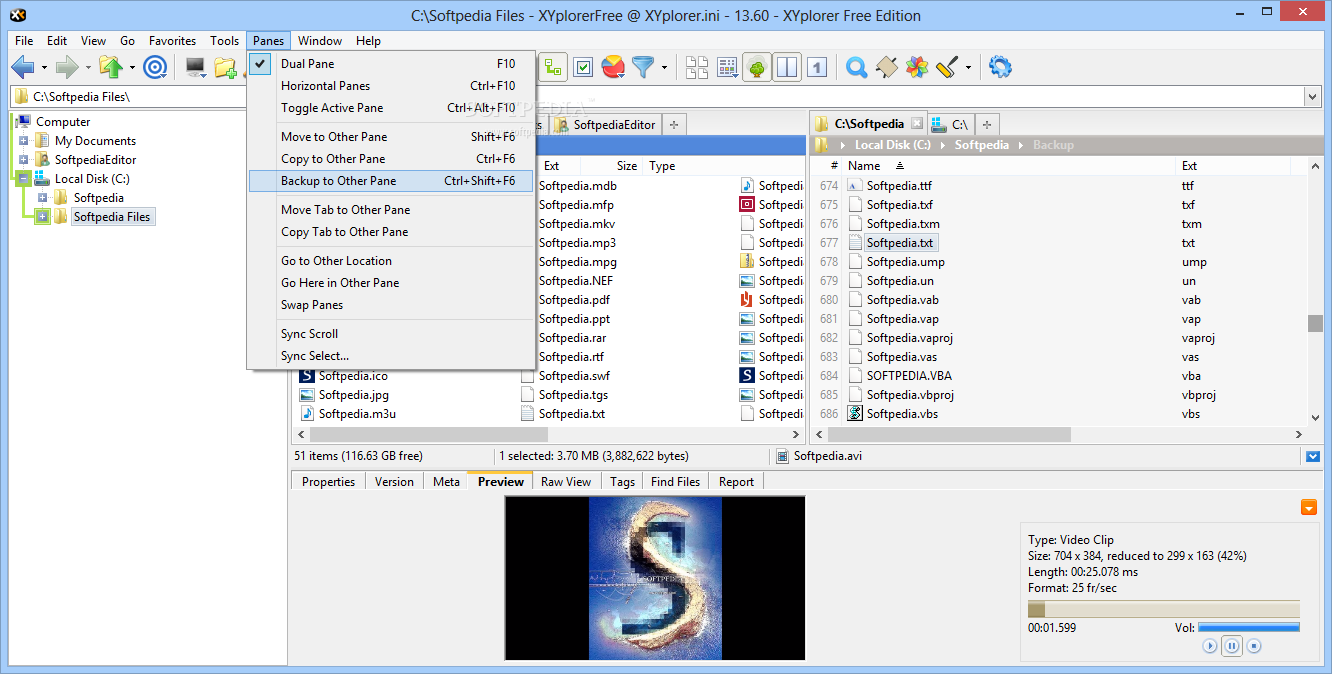
Task: Add new tab after SoftpediaEditor tab
Action: (674, 124)
